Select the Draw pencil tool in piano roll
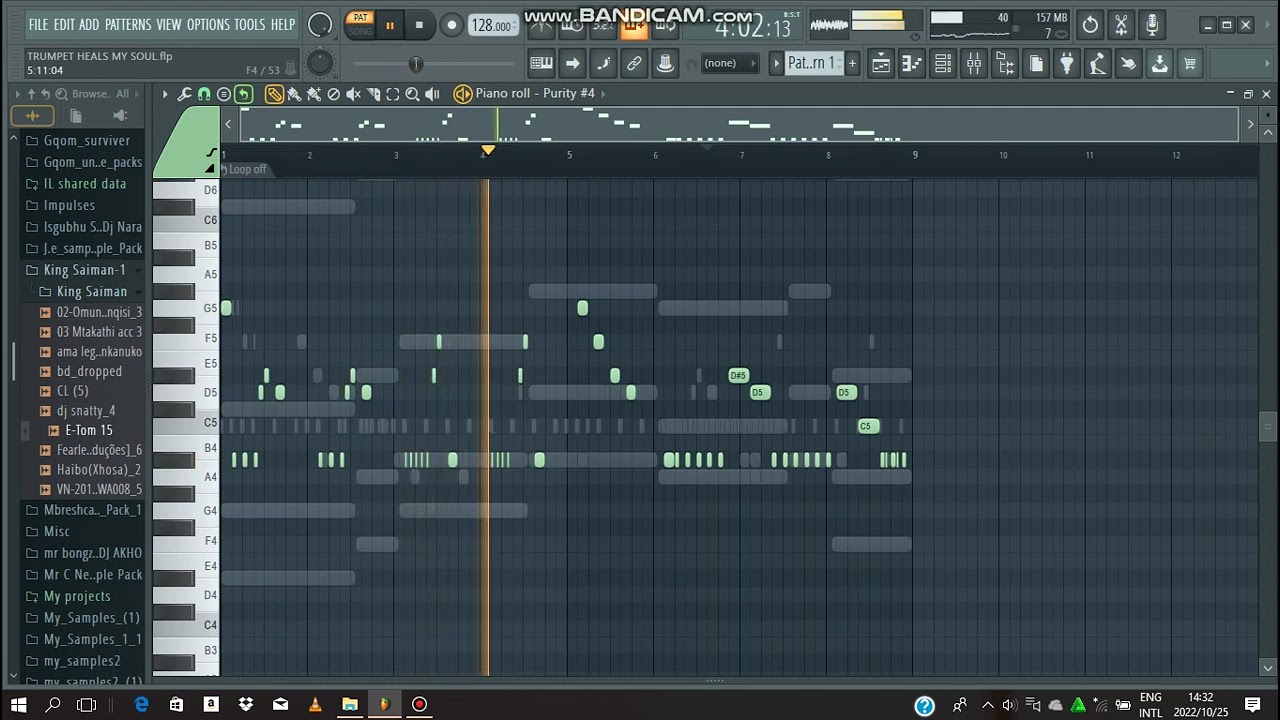1280x720 pixels. (274, 94)
